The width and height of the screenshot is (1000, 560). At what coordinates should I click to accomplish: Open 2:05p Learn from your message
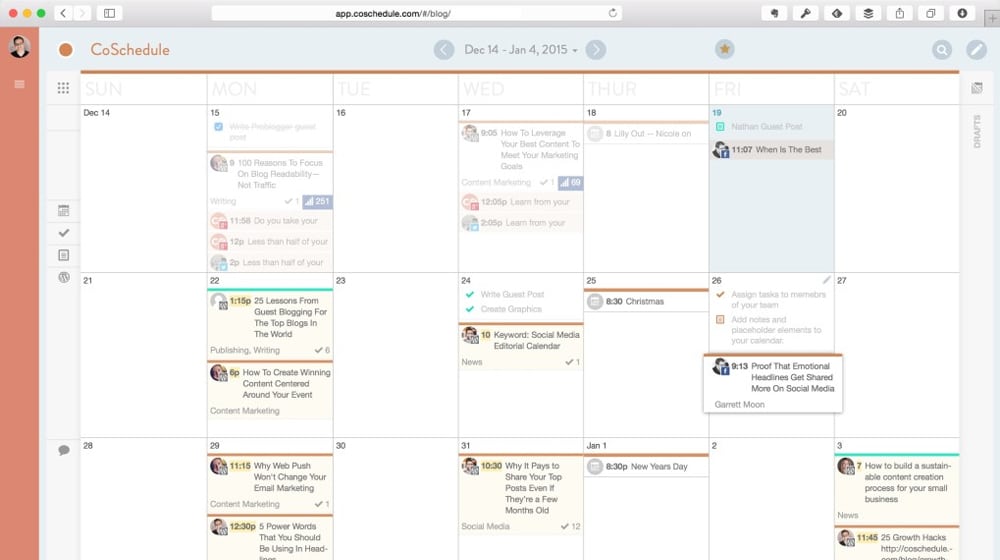(520, 223)
